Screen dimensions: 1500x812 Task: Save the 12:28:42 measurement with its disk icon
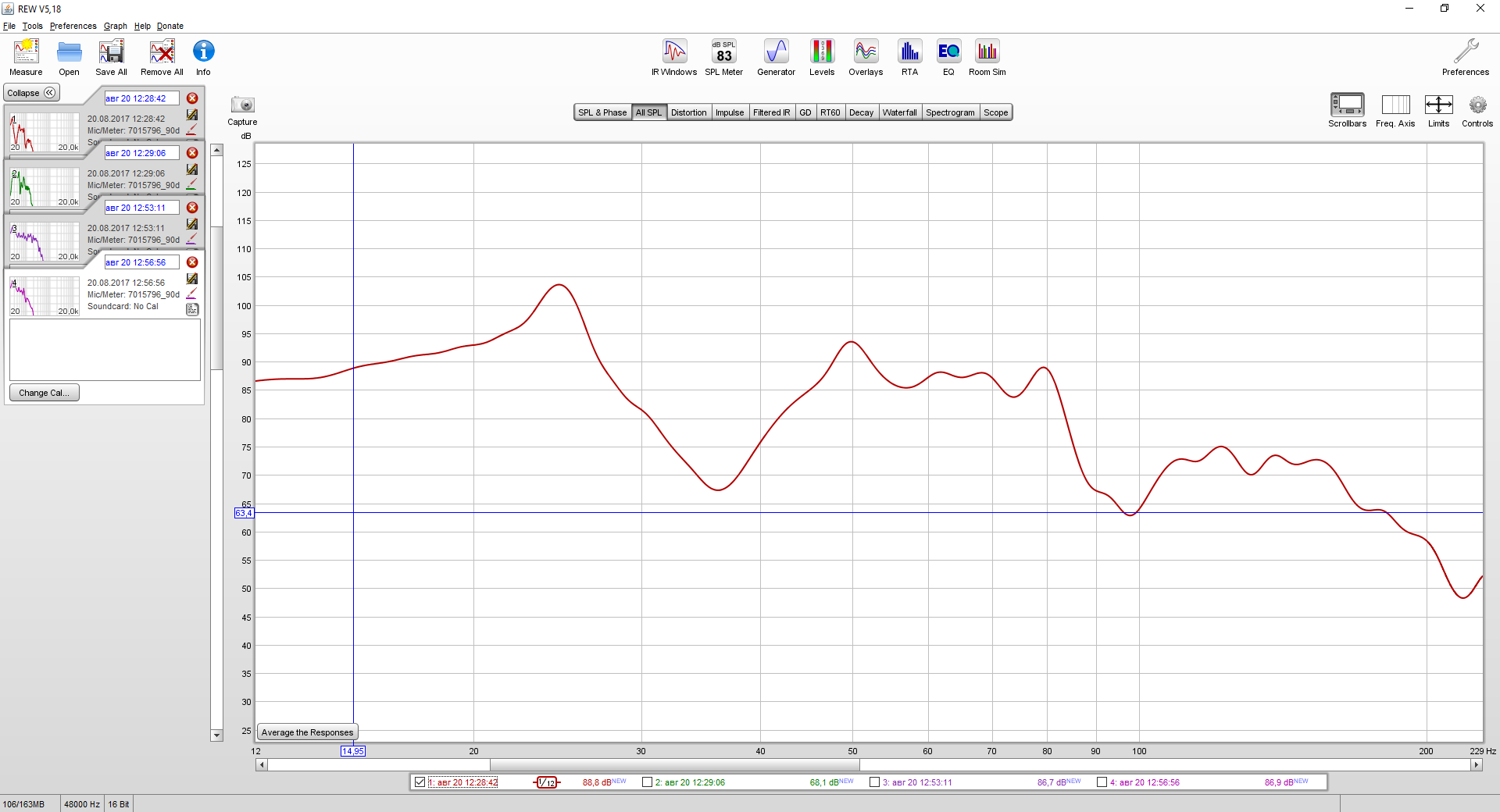192,115
